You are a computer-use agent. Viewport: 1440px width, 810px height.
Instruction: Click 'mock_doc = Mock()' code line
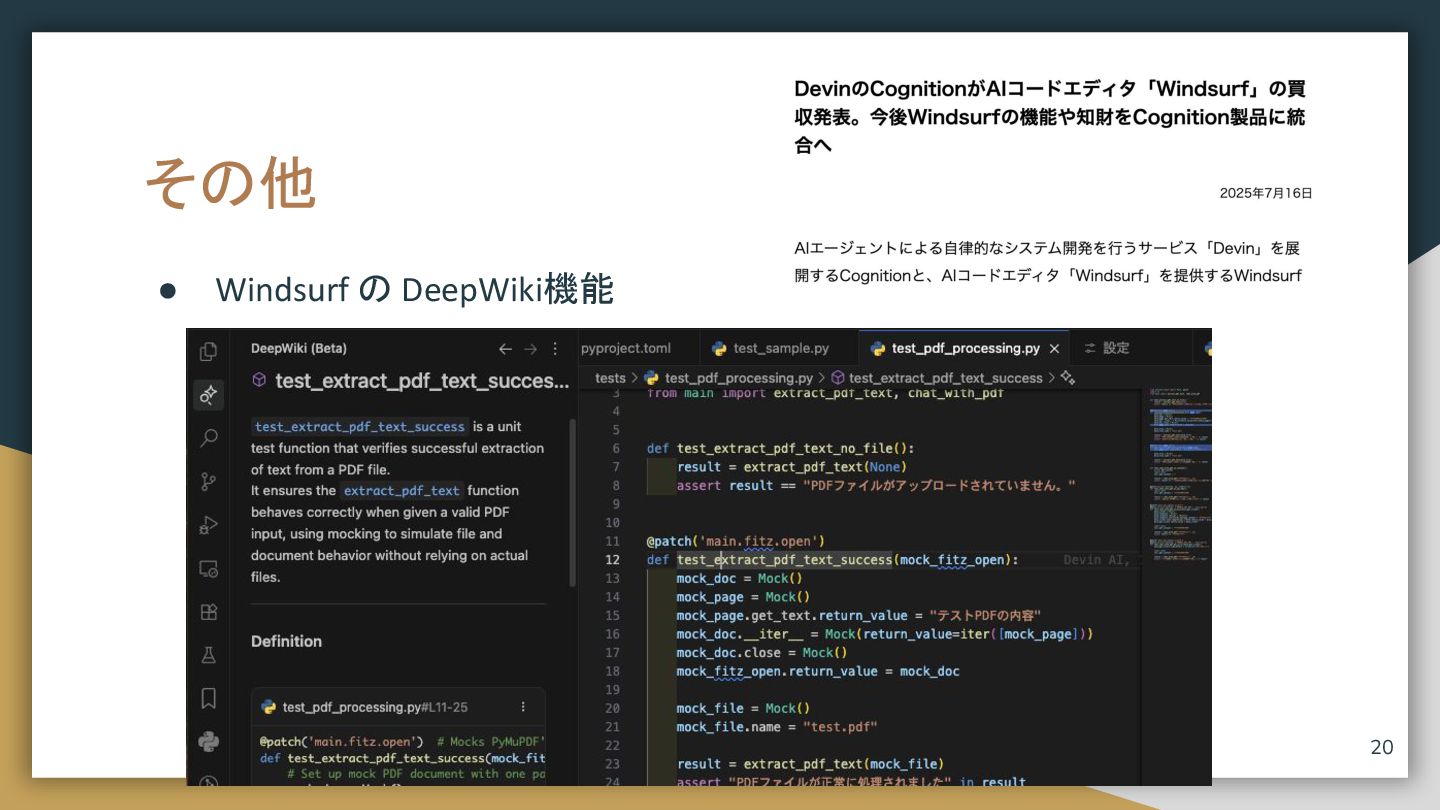(x=739, y=578)
